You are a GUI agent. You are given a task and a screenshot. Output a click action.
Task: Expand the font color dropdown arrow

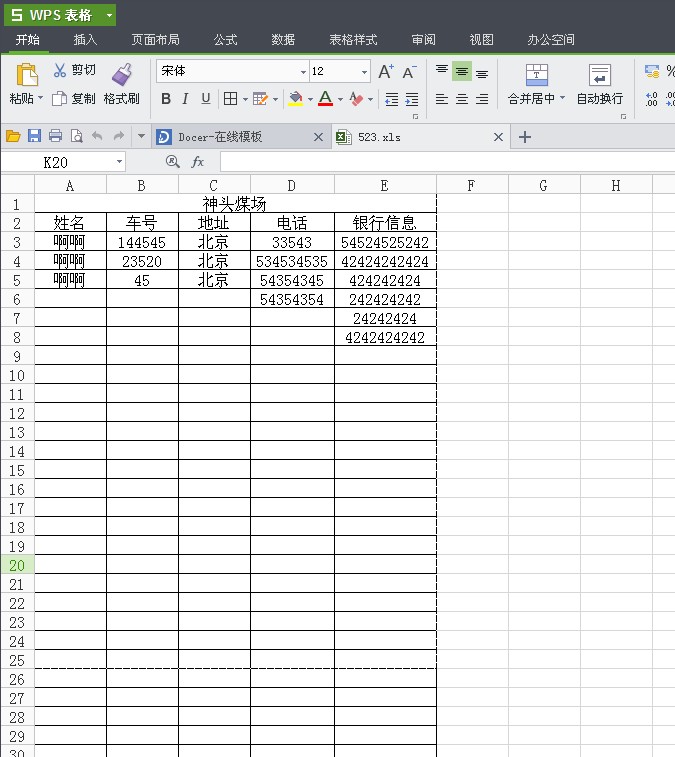[x=340, y=99]
